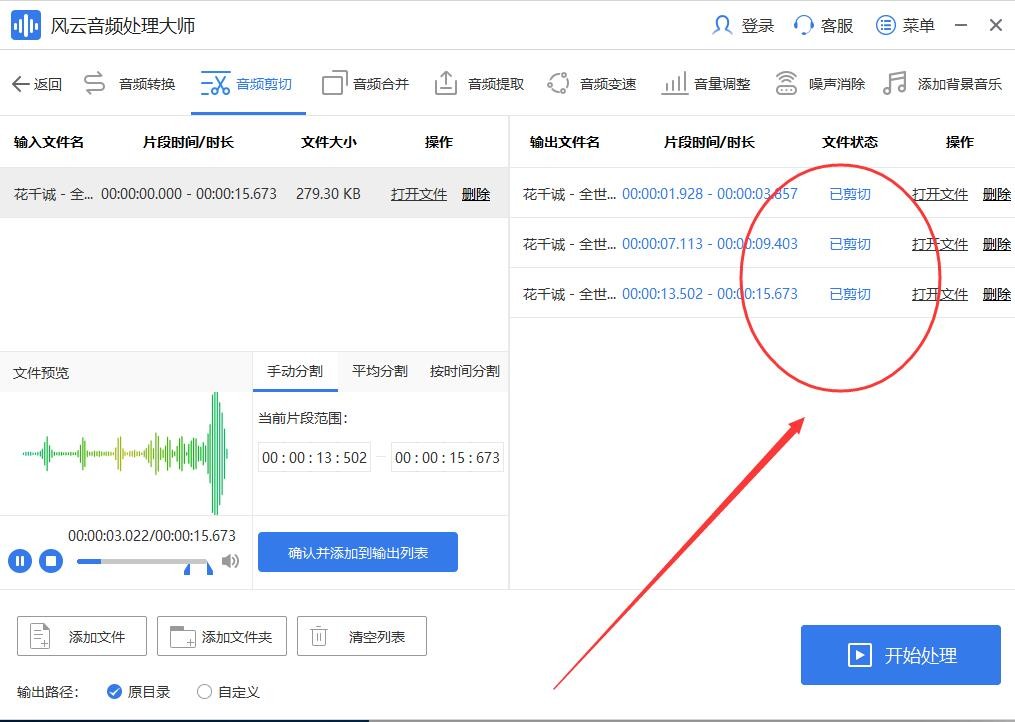This screenshot has height=722, width=1015.
Task: Click the 开始处理 start processing button
Action: point(900,655)
